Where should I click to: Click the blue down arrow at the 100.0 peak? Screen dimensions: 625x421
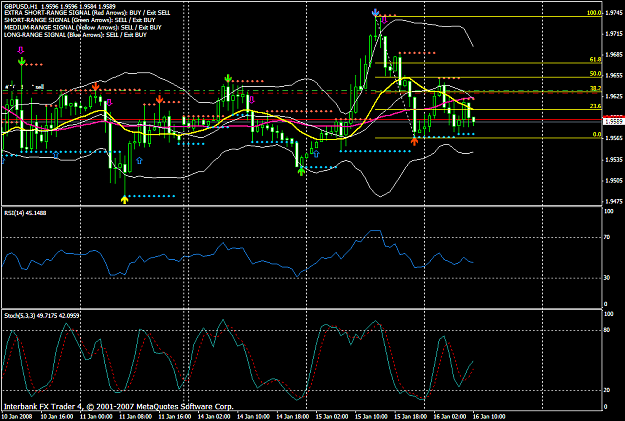click(x=375, y=12)
